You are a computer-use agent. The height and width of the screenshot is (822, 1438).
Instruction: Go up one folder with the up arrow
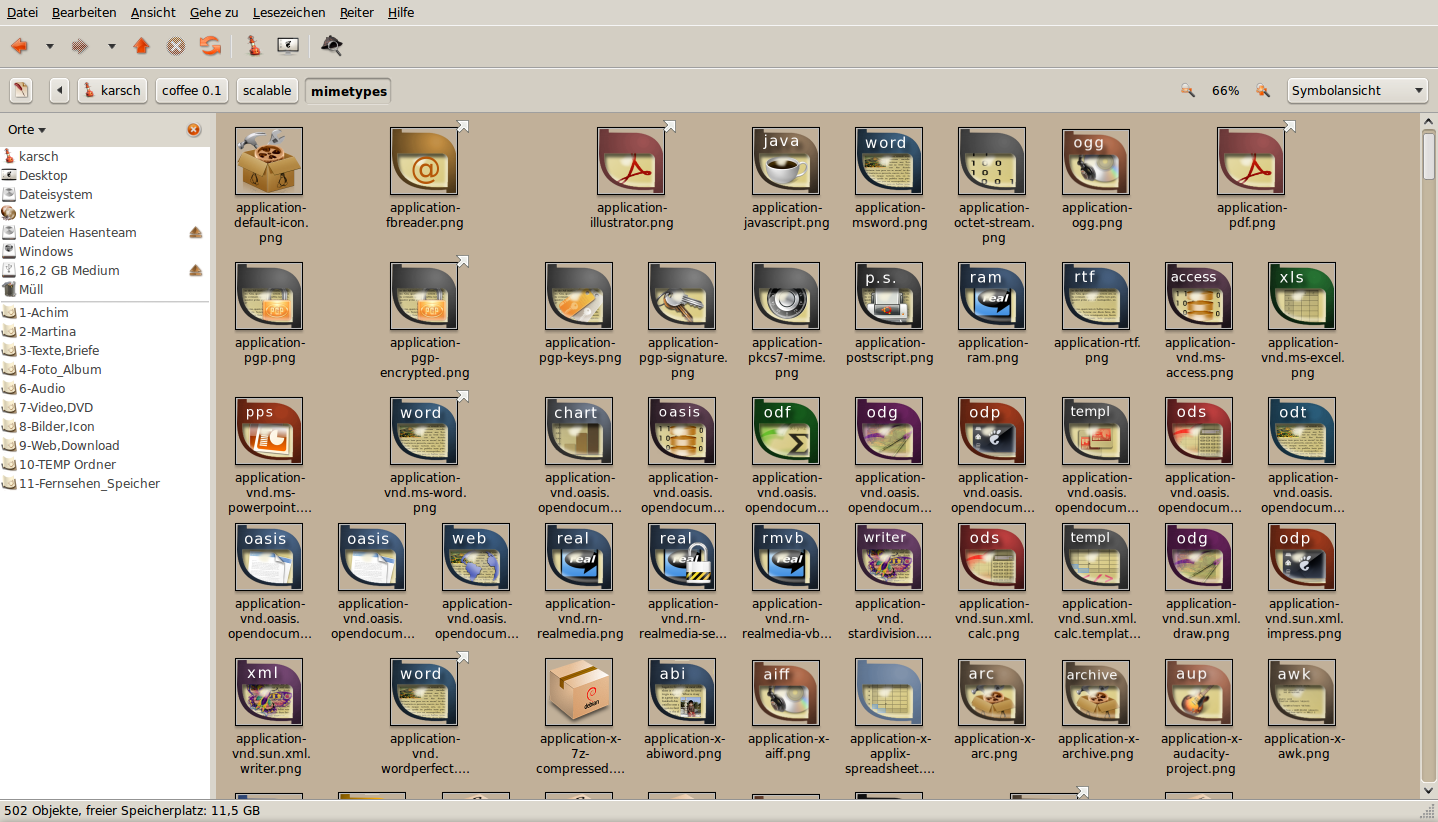coord(141,46)
